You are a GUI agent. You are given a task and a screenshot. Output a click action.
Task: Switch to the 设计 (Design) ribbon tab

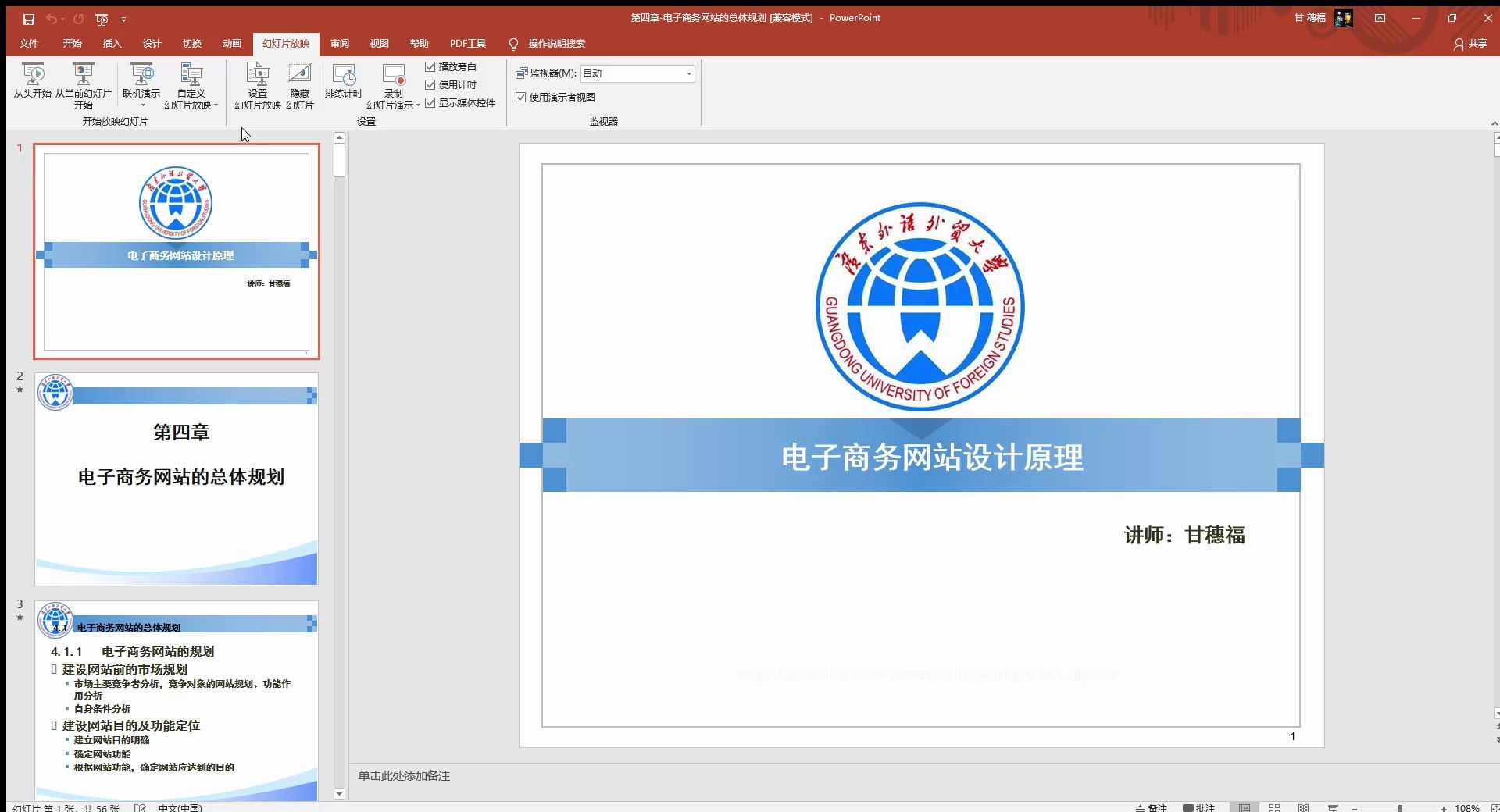152,44
